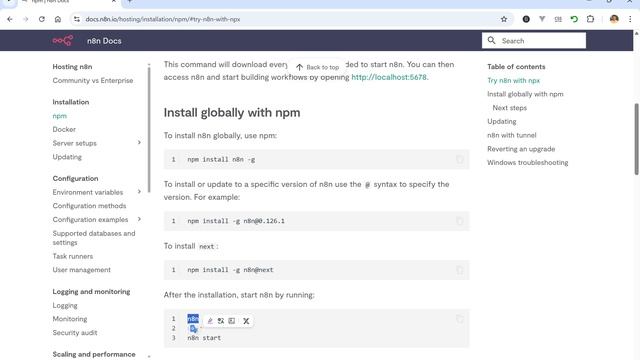
Task: Open the Security audit page
Action: 75,333
